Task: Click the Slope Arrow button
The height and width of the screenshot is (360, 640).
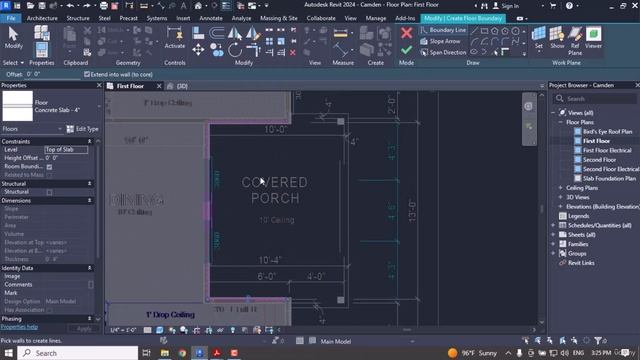Action: (440, 41)
